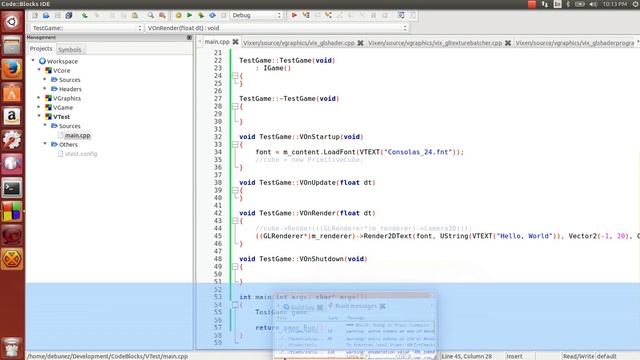640x360 pixels.
Task: Fold the VOnUpdate block at line 39
Action: [235, 190]
